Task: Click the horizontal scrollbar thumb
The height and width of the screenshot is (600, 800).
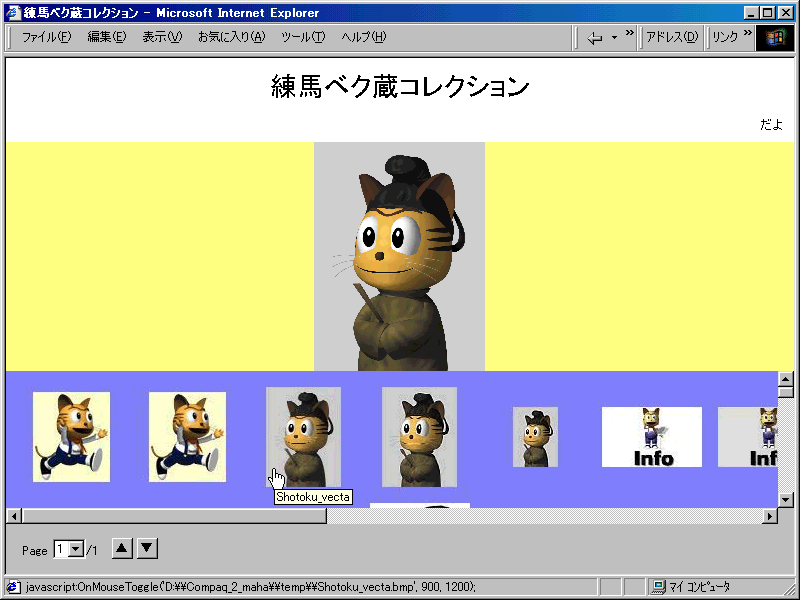Action: [174, 516]
